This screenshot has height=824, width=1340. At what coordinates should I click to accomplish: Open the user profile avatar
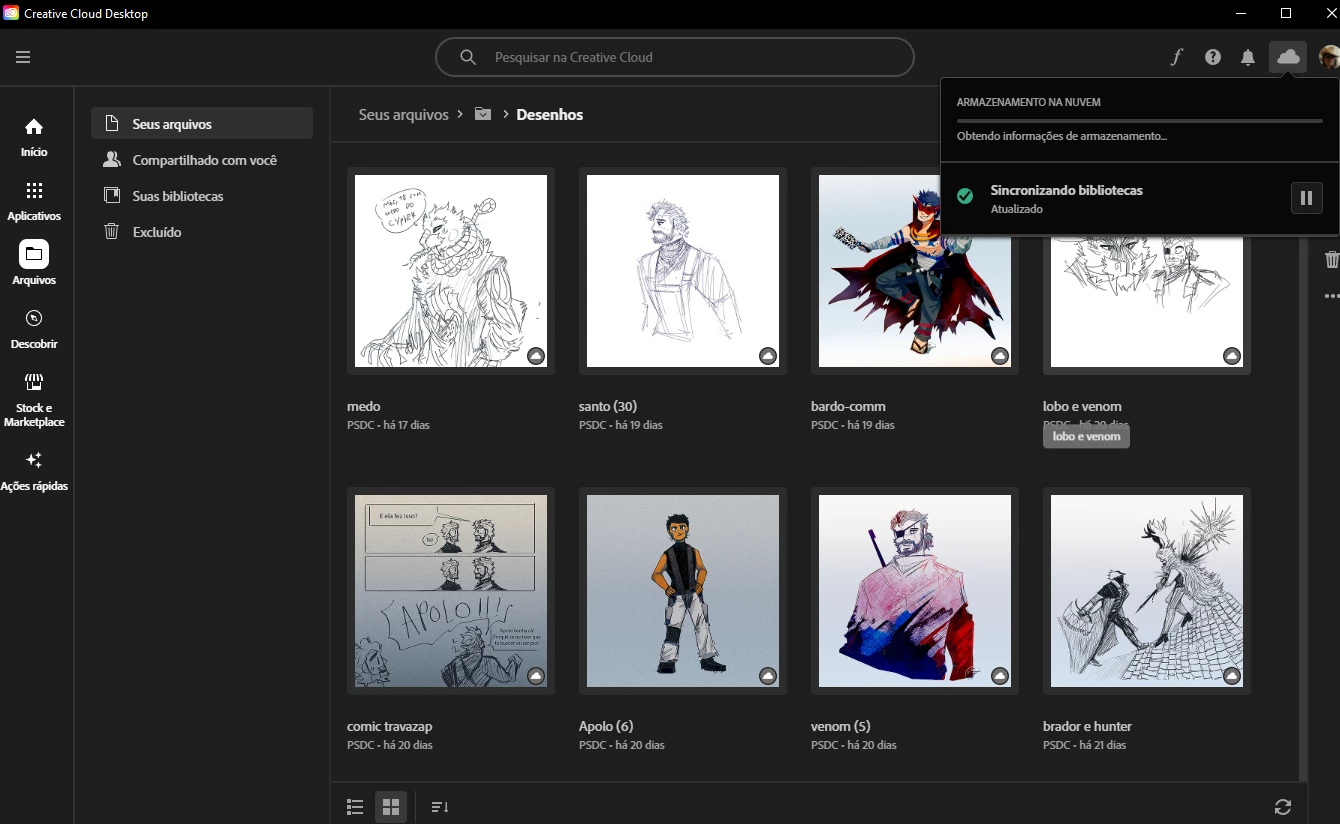(x=1329, y=57)
